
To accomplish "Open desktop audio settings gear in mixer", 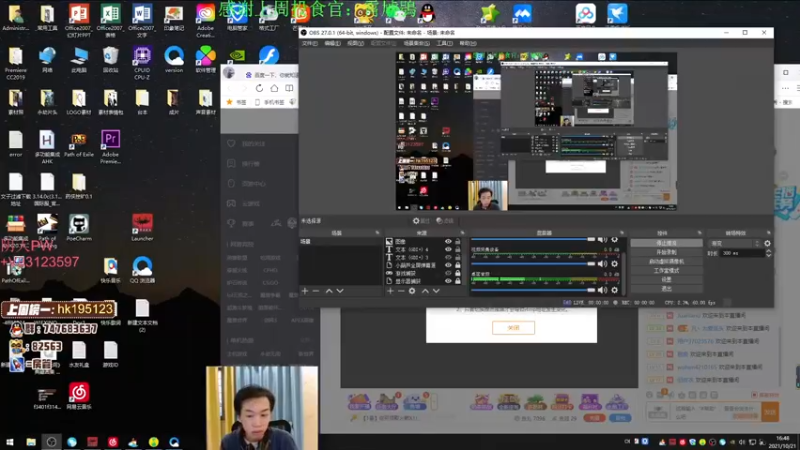I will 615,290.
